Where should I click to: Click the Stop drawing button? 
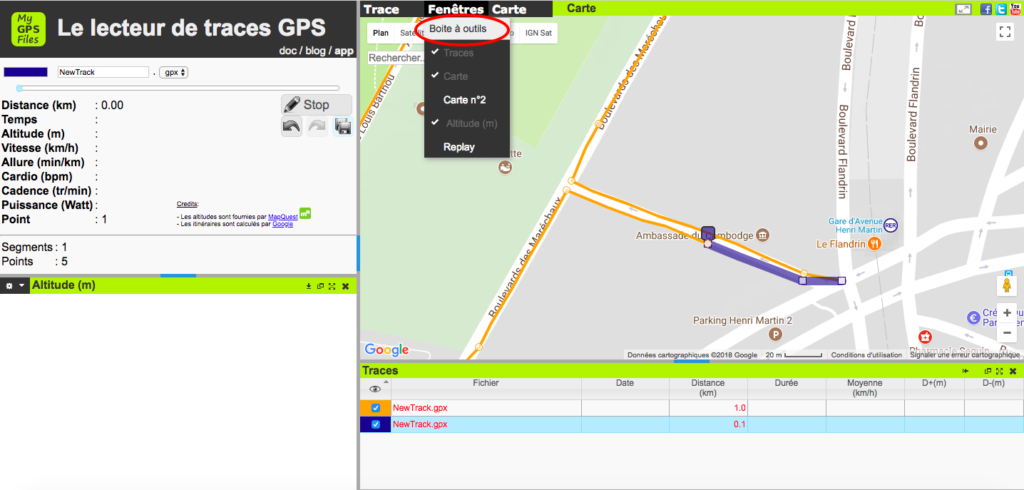tap(317, 105)
